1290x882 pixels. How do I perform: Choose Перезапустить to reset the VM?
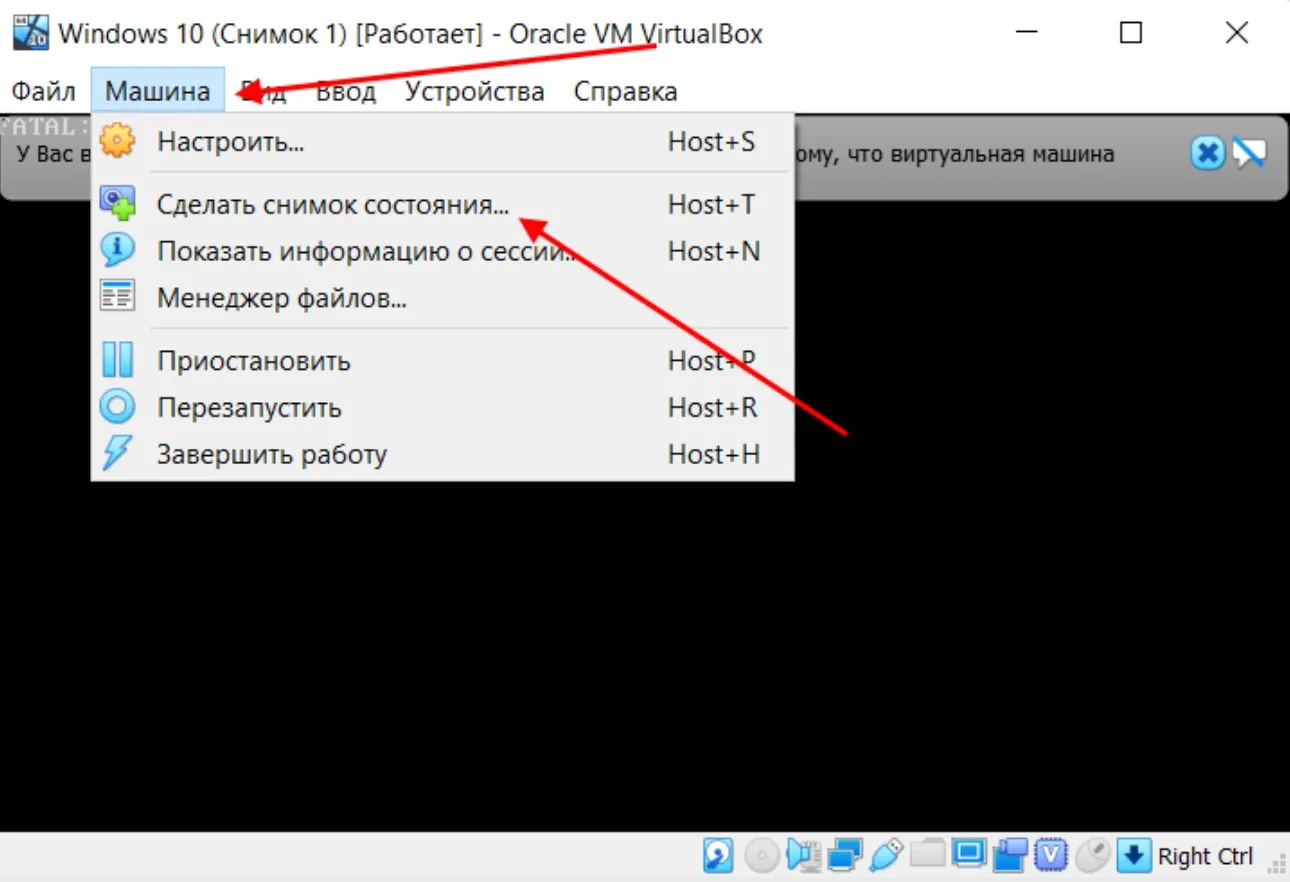tap(442, 407)
